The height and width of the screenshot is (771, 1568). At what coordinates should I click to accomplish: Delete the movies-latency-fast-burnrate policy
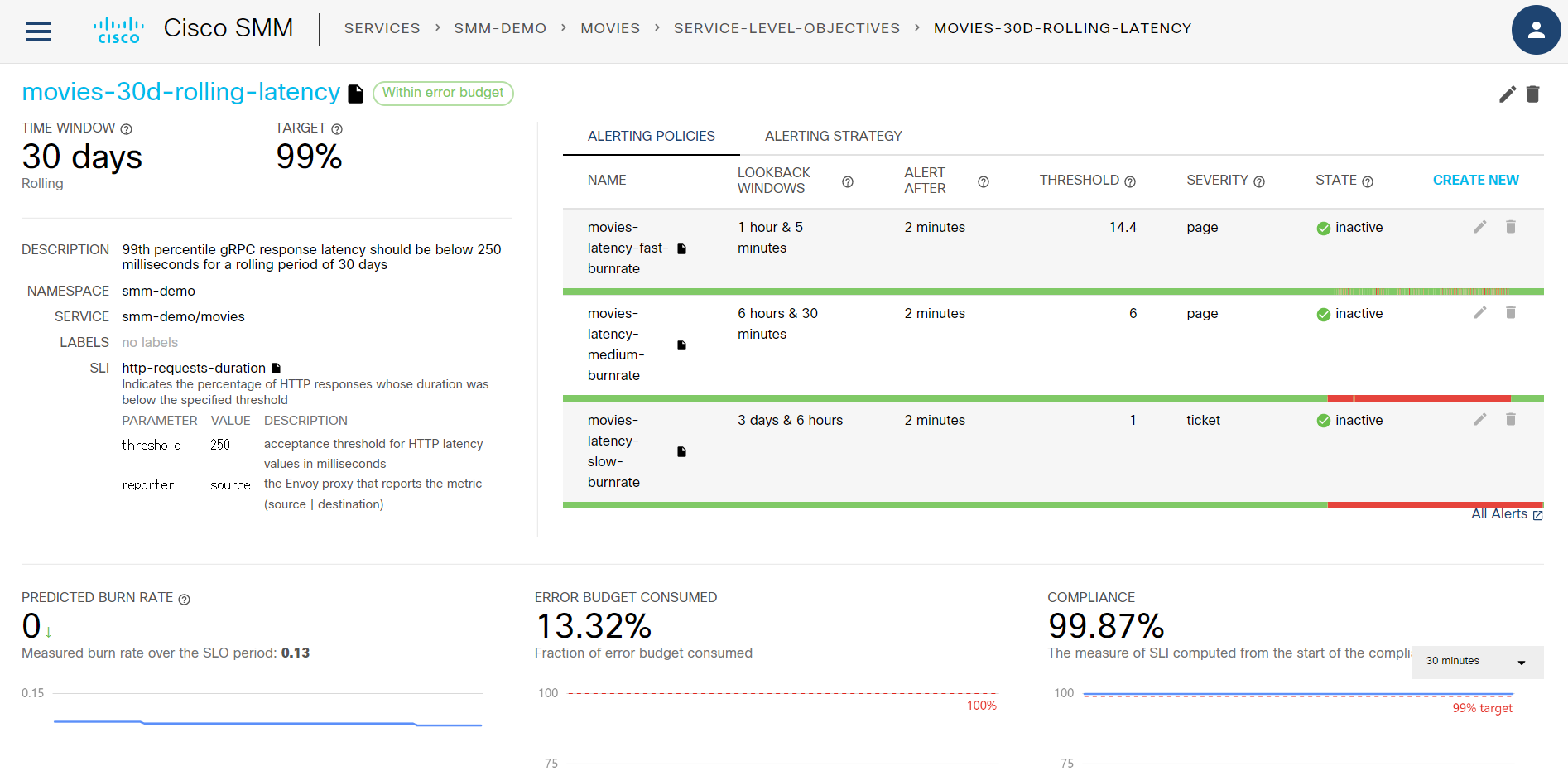[1511, 227]
